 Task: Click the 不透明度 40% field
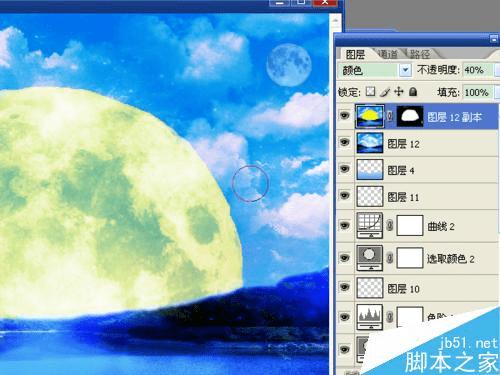click(477, 70)
